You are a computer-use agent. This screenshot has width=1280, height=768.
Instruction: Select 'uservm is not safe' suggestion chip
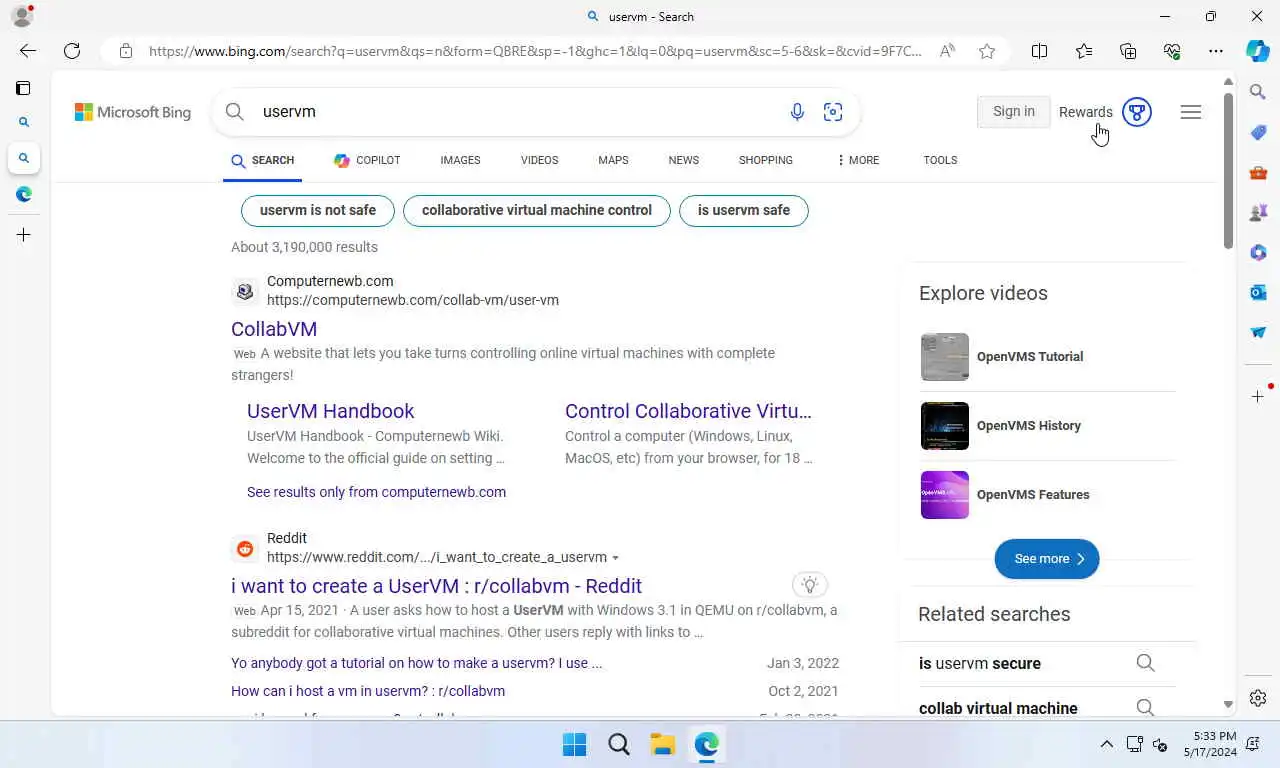coord(318,211)
